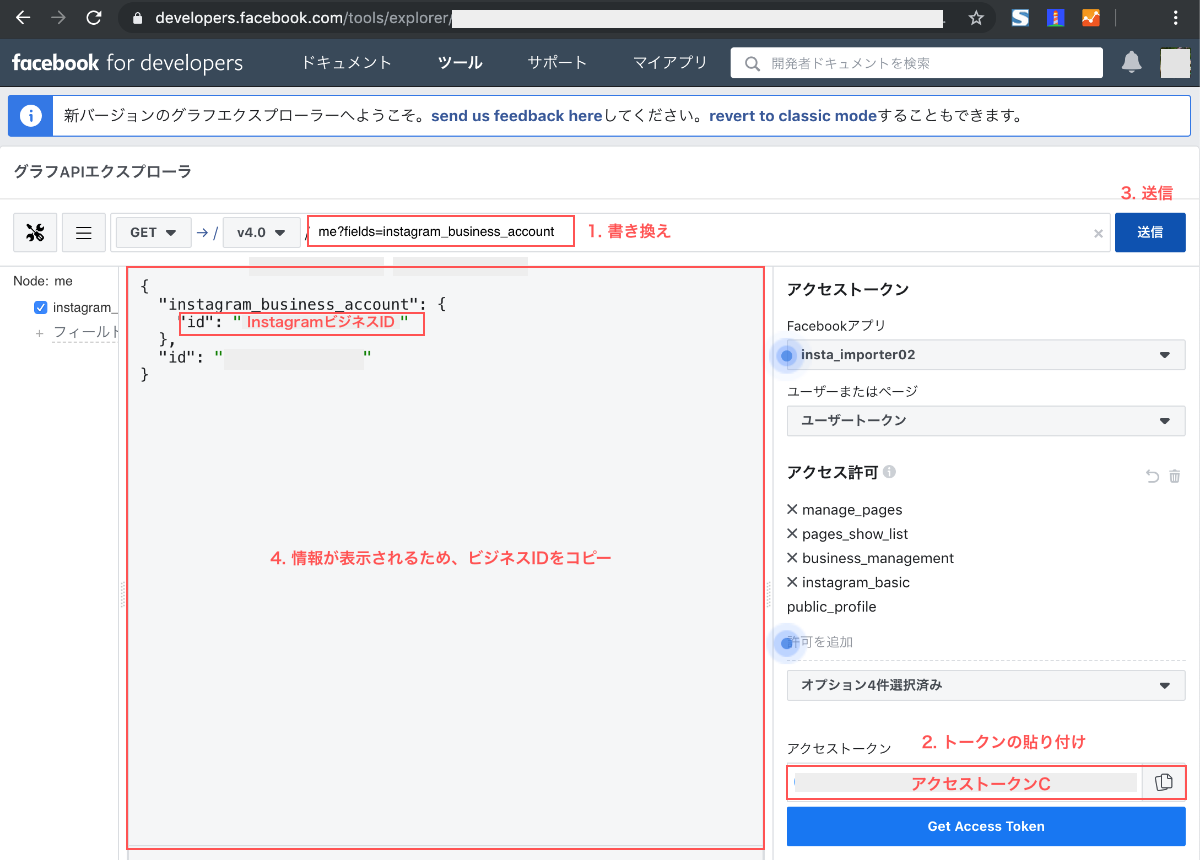Reload the page with the browser refresh icon

pos(95,17)
